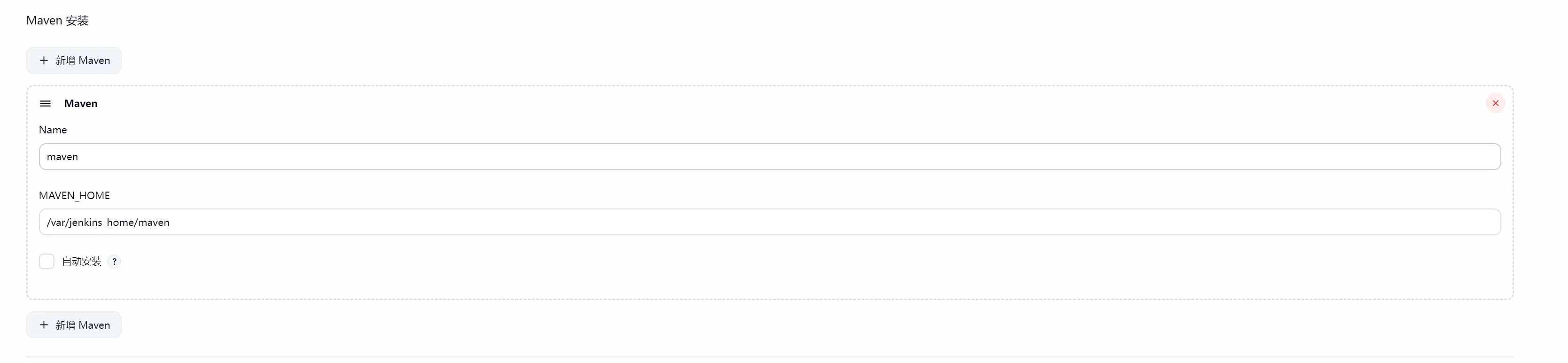Delete the Maven installation with the red X
The height and width of the screenshot is (363, 1568).
pos(1495,103)
